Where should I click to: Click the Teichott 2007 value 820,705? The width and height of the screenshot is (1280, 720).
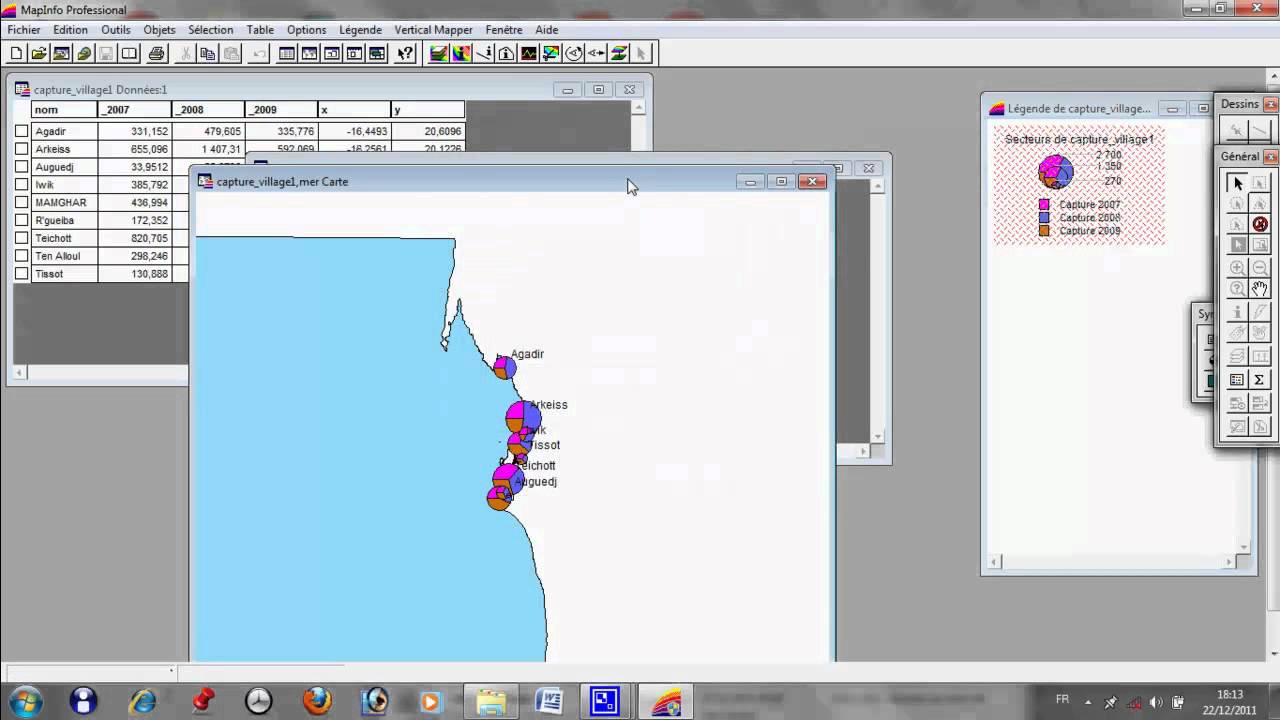click(150, 238)
